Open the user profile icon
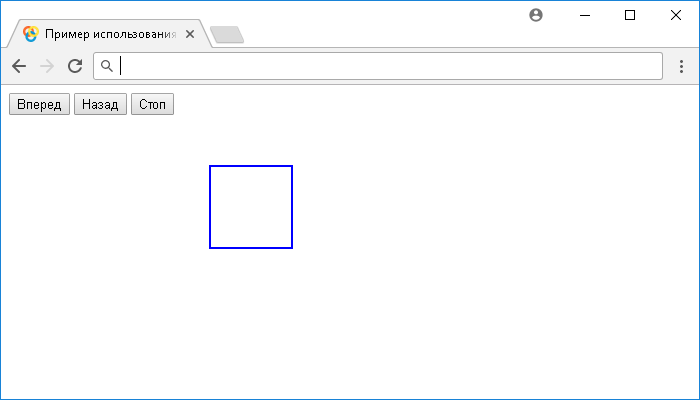 pyautogui.click(x=536, y=15)
